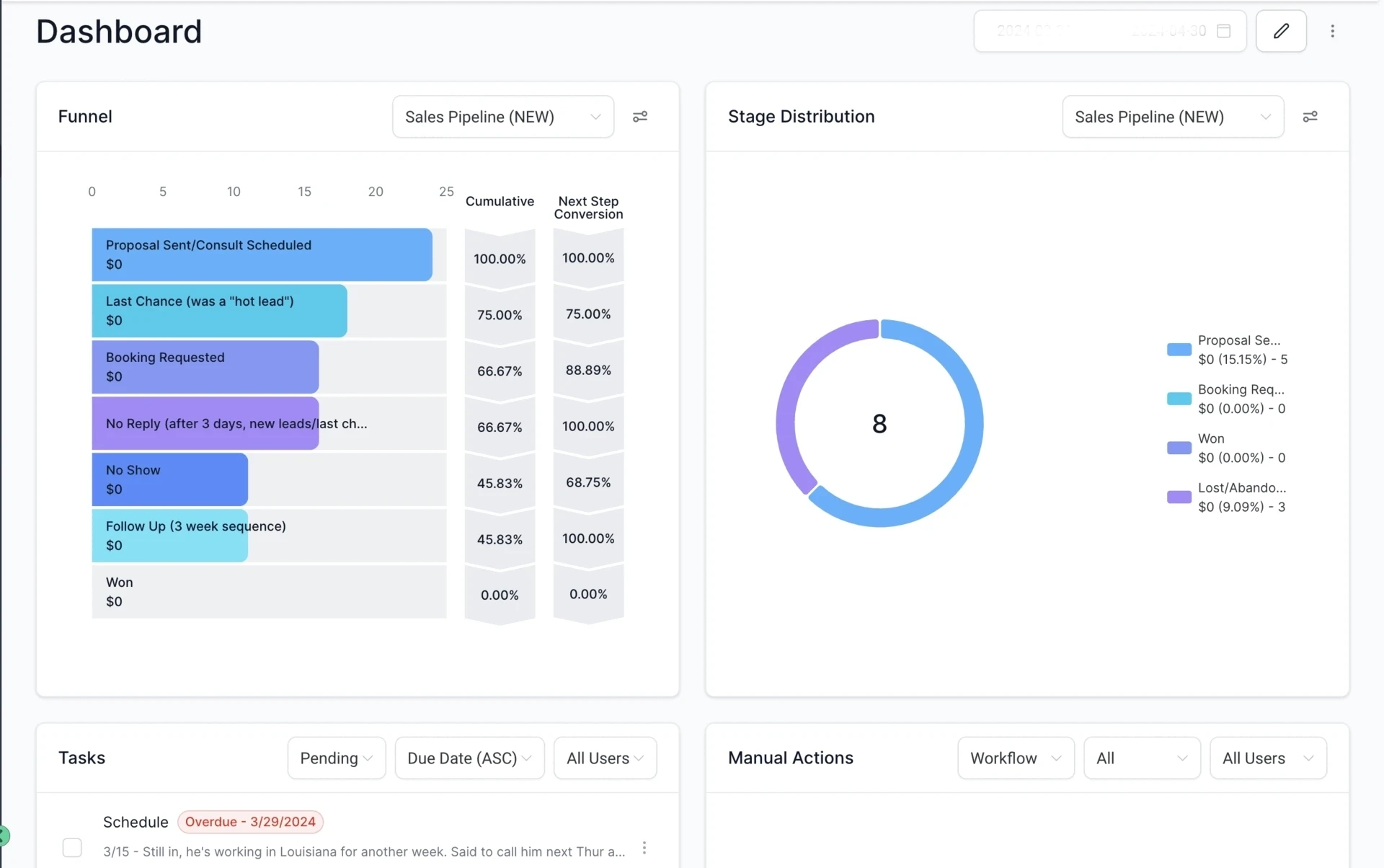Click the Overdue 3/29/2024 badge
Viewport: 1384px width, 868px height.
[x=250, y=821]
